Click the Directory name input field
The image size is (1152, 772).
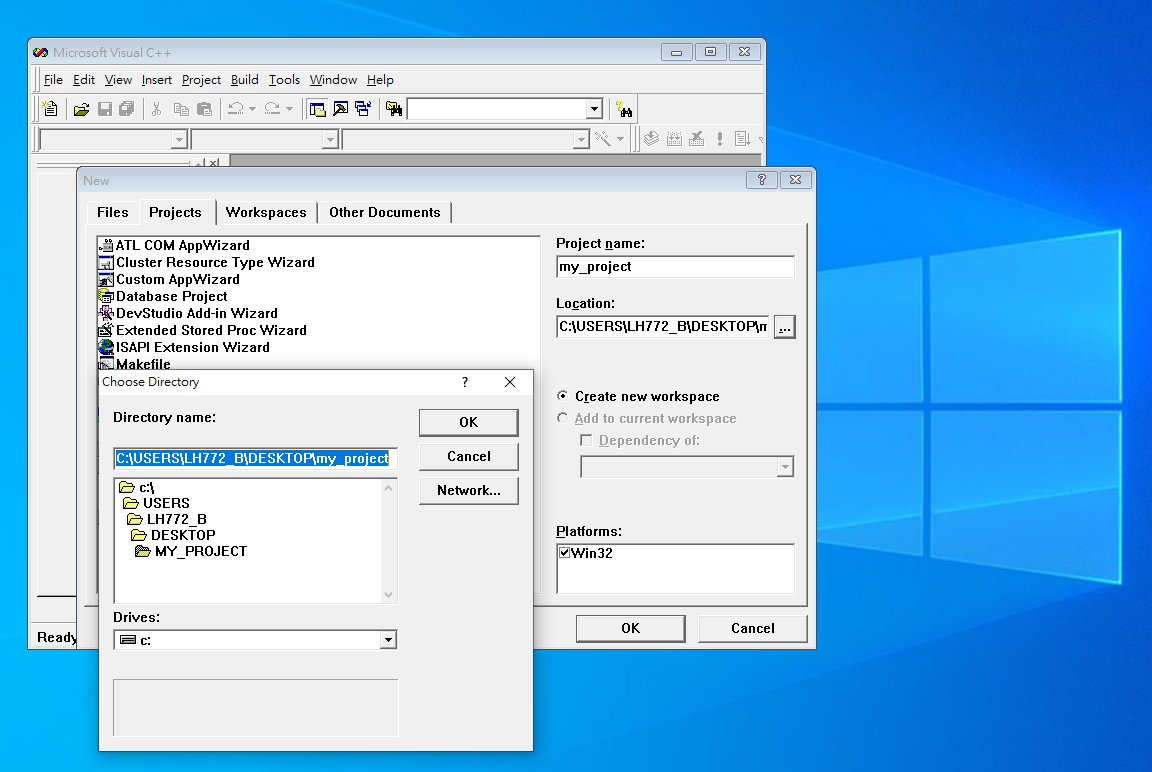[256, 458]
